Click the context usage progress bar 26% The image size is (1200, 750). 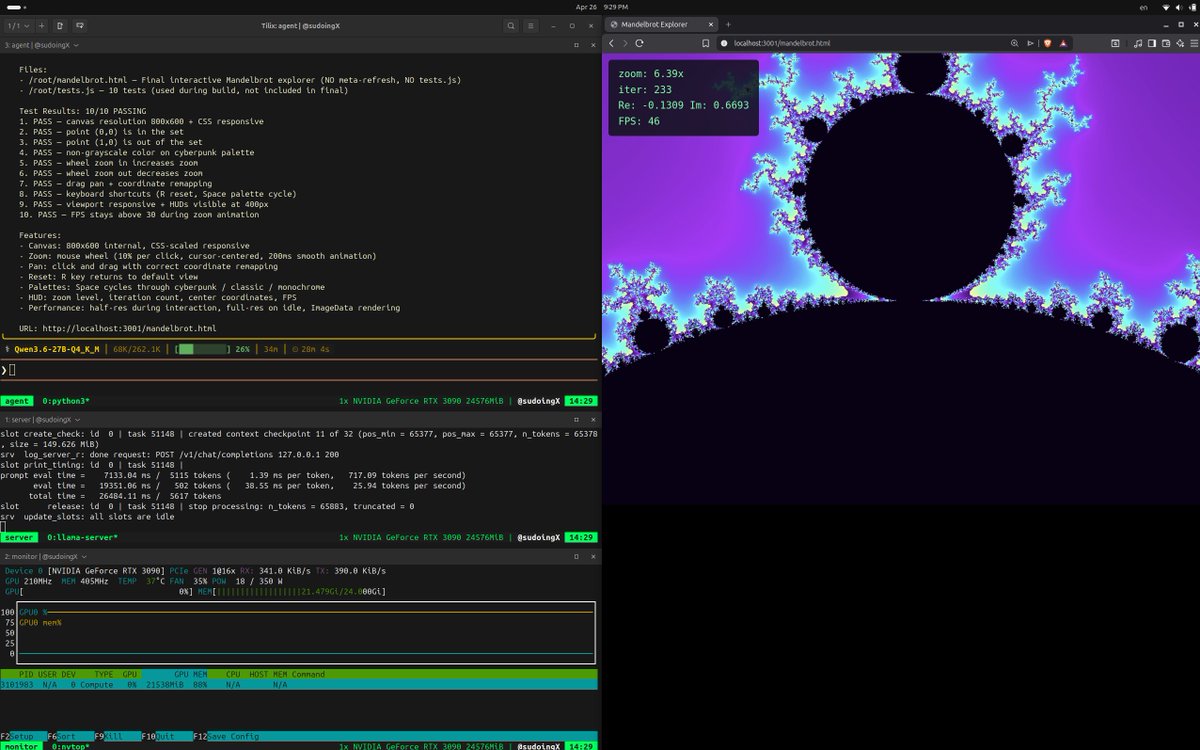pos(202,349)
